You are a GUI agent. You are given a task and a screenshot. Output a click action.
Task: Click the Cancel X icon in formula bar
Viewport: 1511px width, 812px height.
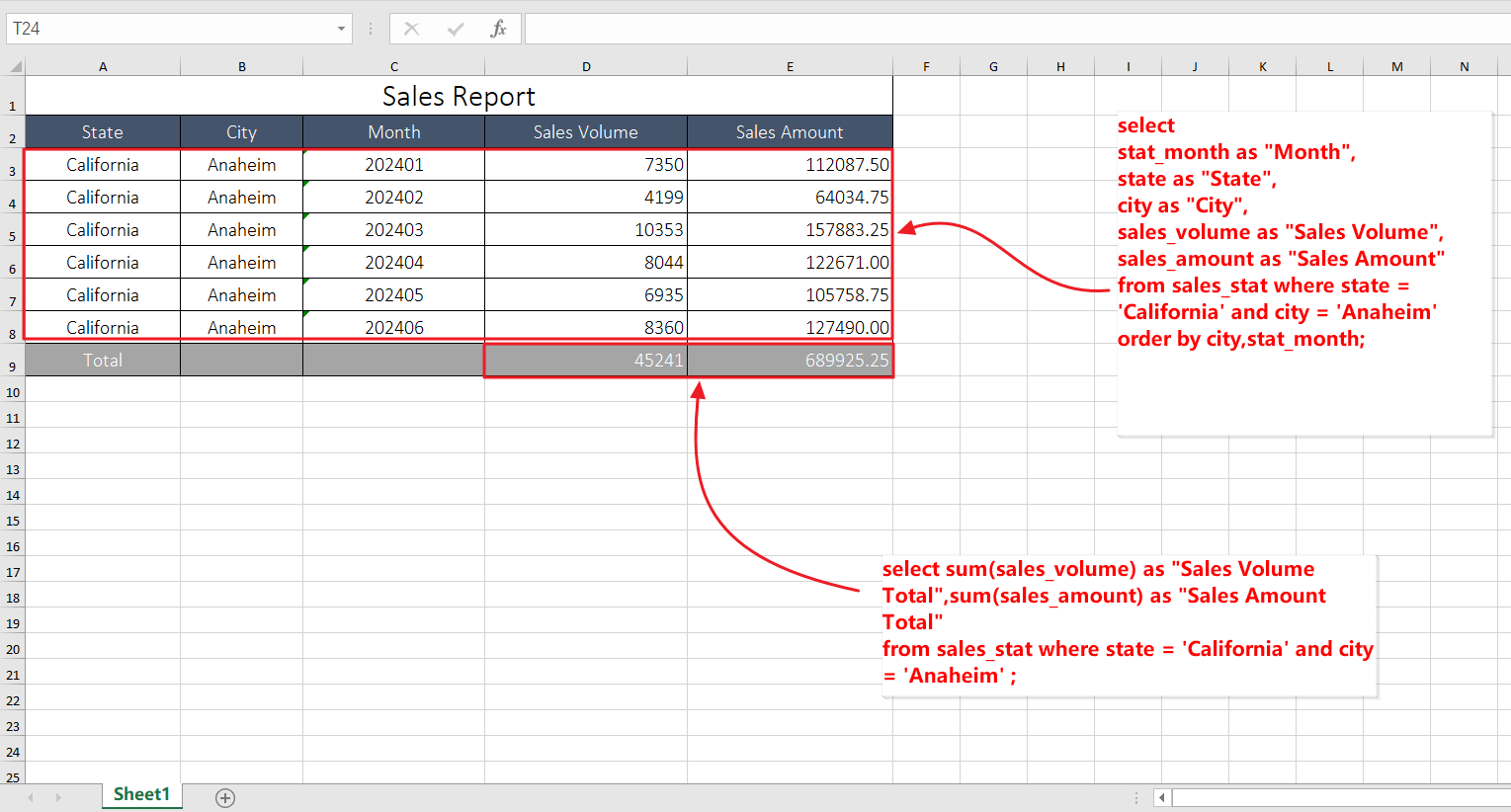pos(412,29)
